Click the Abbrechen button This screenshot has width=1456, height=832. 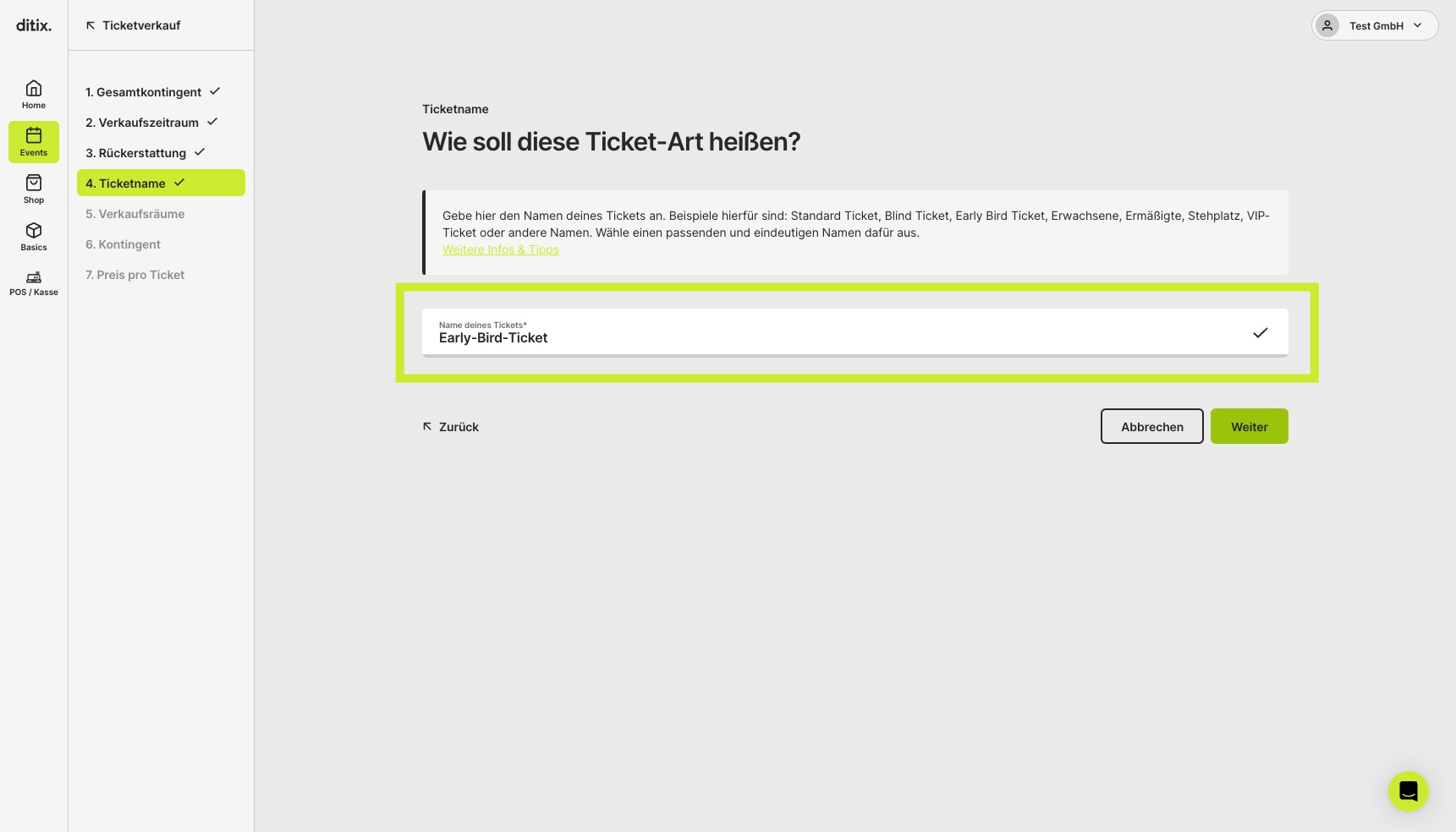[x=1152, y=426]
